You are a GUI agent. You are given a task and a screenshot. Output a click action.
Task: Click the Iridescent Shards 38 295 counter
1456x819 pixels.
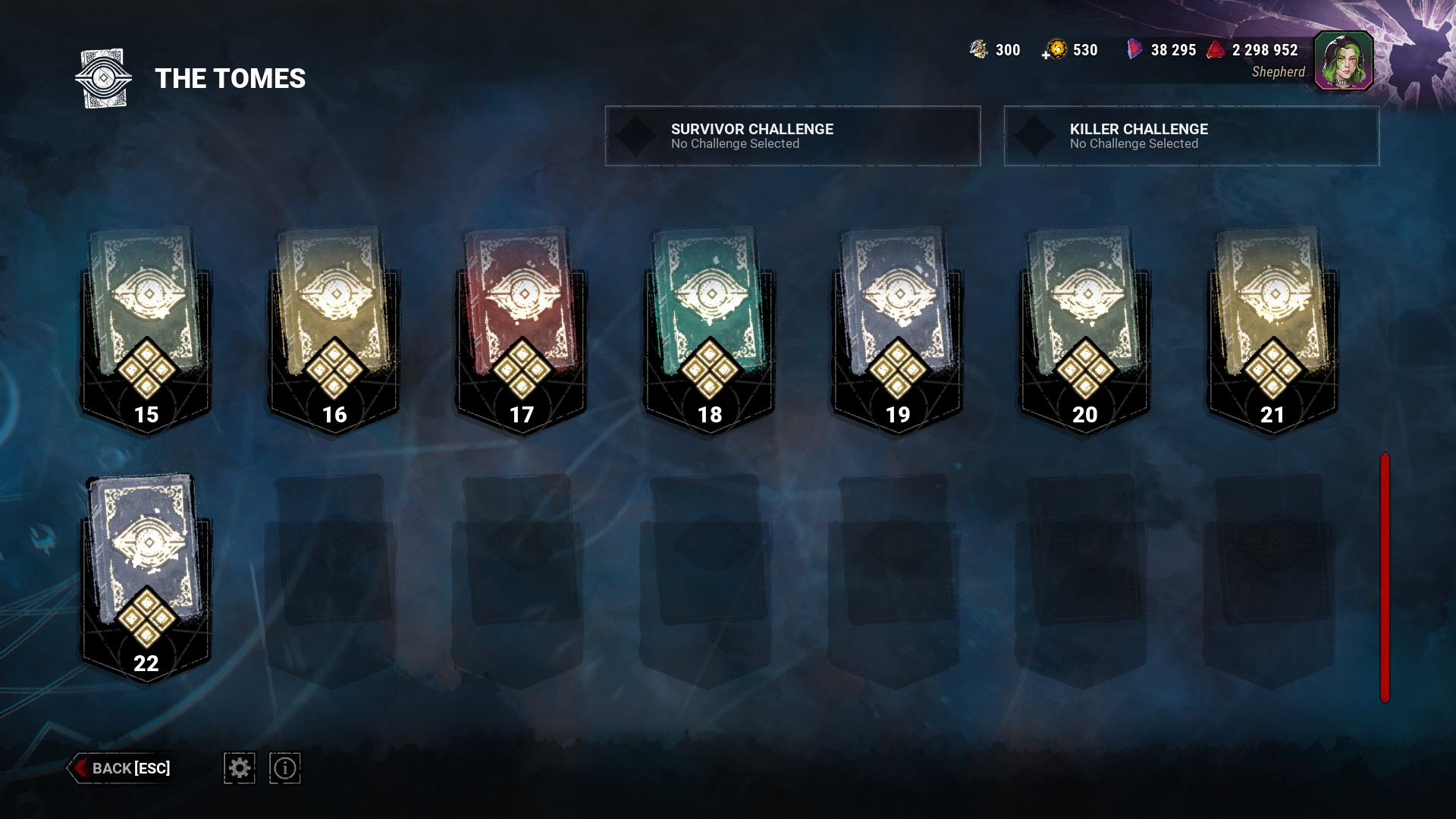click(x=1162, y=50)
